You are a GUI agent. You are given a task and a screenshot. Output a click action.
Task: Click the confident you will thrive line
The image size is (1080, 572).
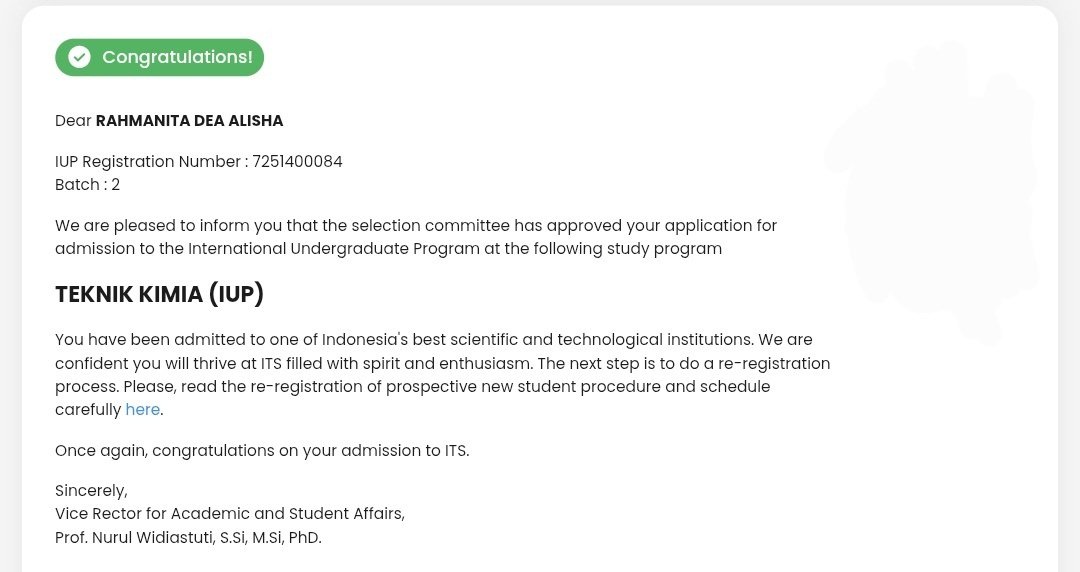(443, 363)
